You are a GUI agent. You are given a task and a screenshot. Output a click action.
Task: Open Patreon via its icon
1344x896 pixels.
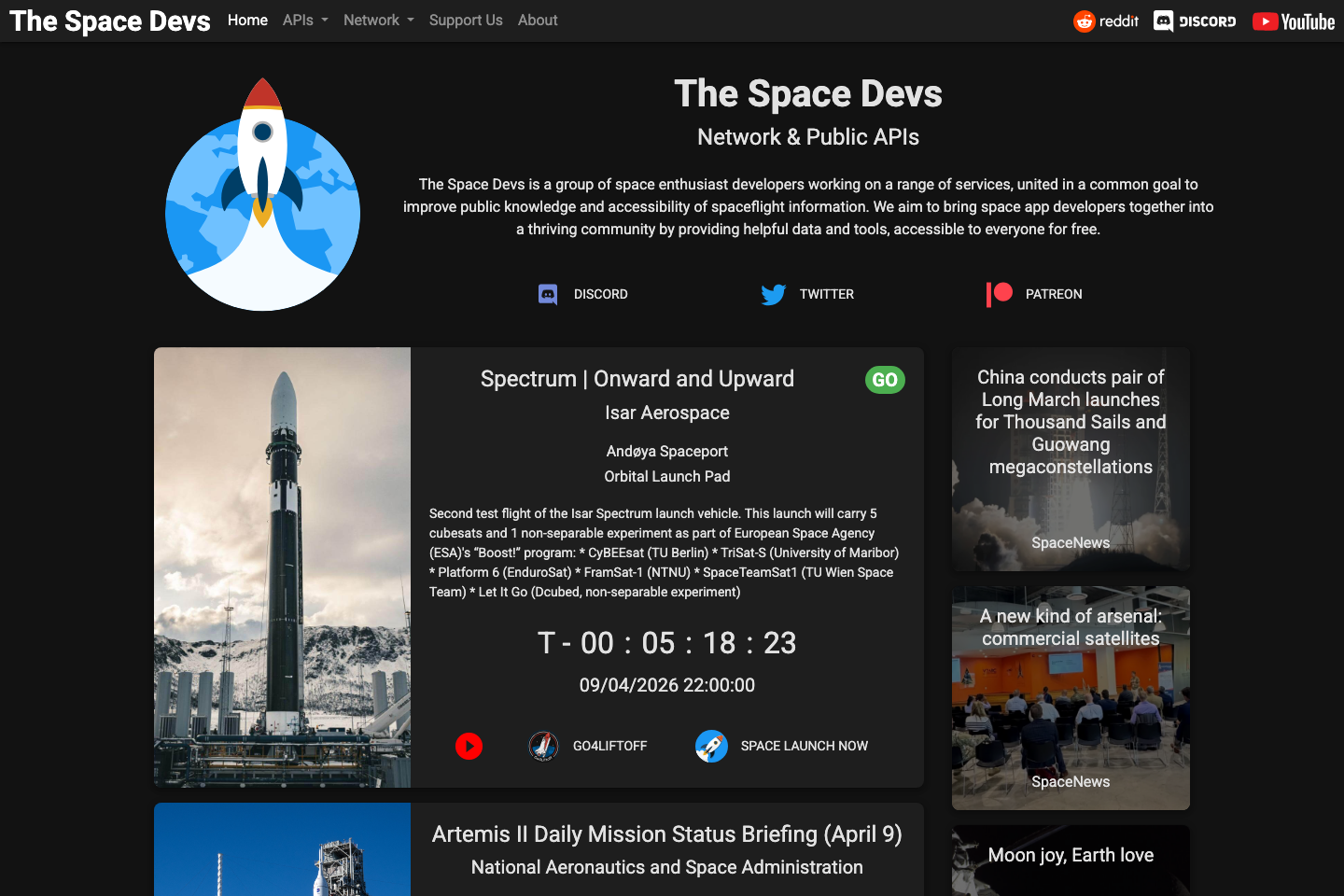tap(999, 294)
